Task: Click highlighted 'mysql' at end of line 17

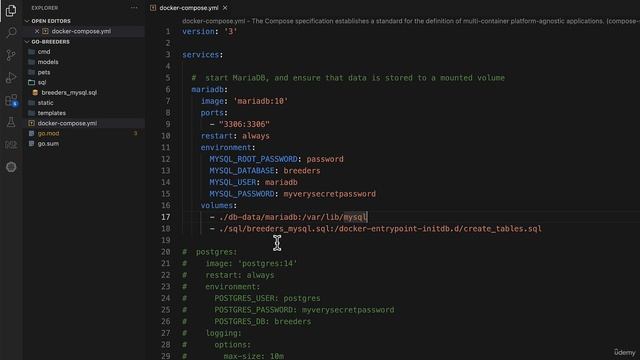Action: [x=355, y=217]
